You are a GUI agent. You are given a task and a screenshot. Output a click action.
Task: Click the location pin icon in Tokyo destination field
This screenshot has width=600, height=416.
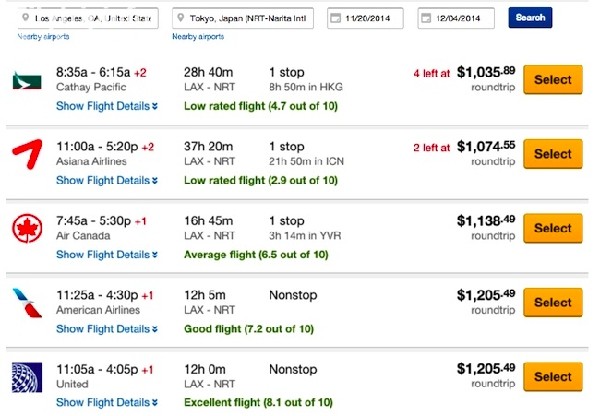pyautogui.click(x=181, y=18)
